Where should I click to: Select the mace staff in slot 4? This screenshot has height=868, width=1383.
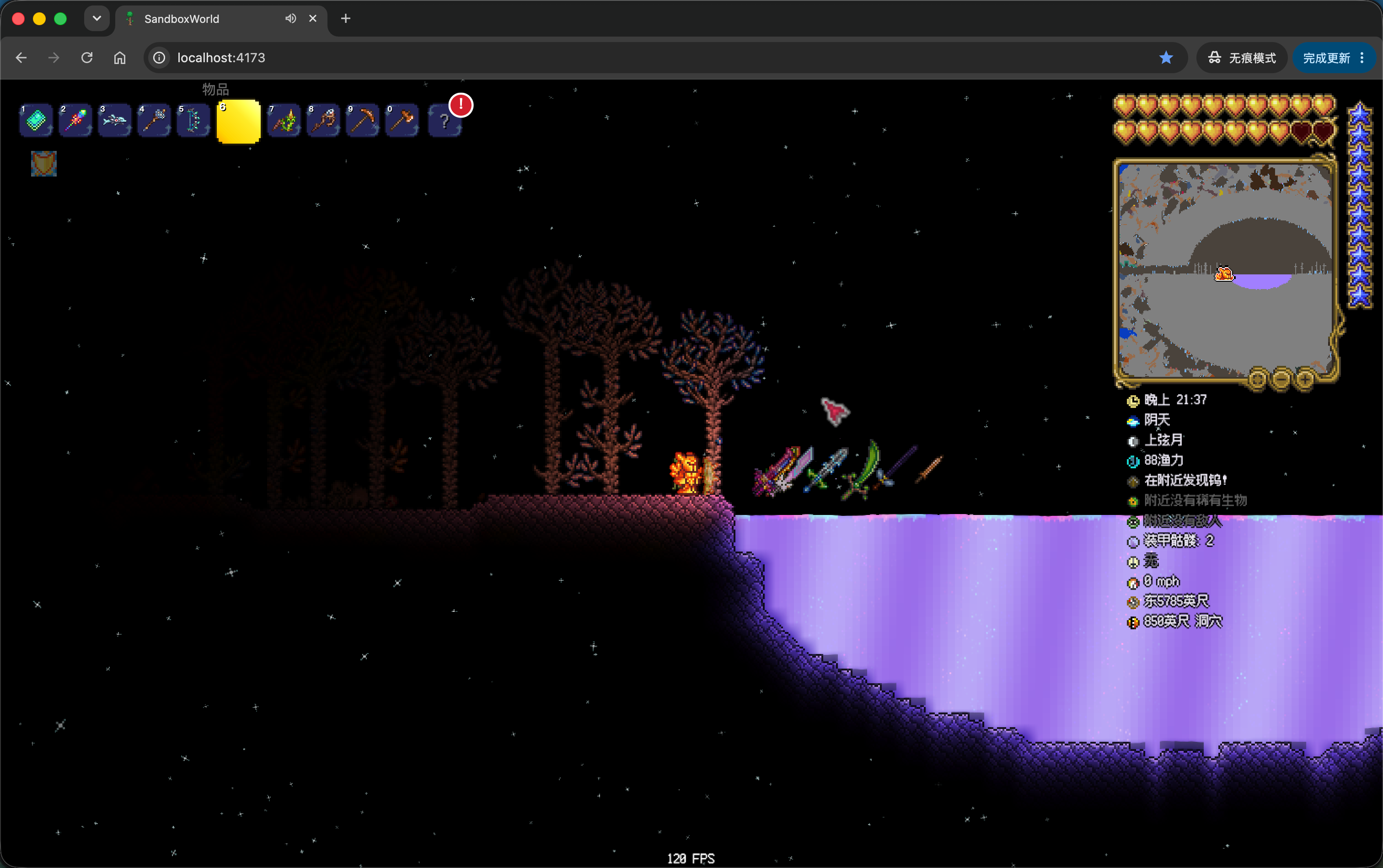(x=154, y=121)
